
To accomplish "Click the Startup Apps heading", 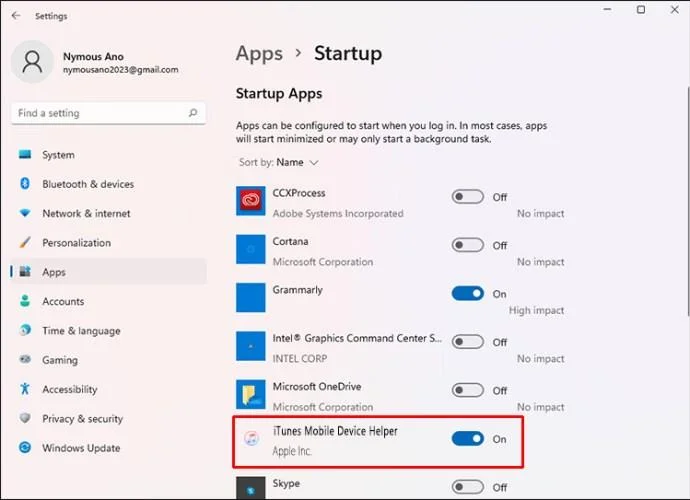I will point(279,94).
